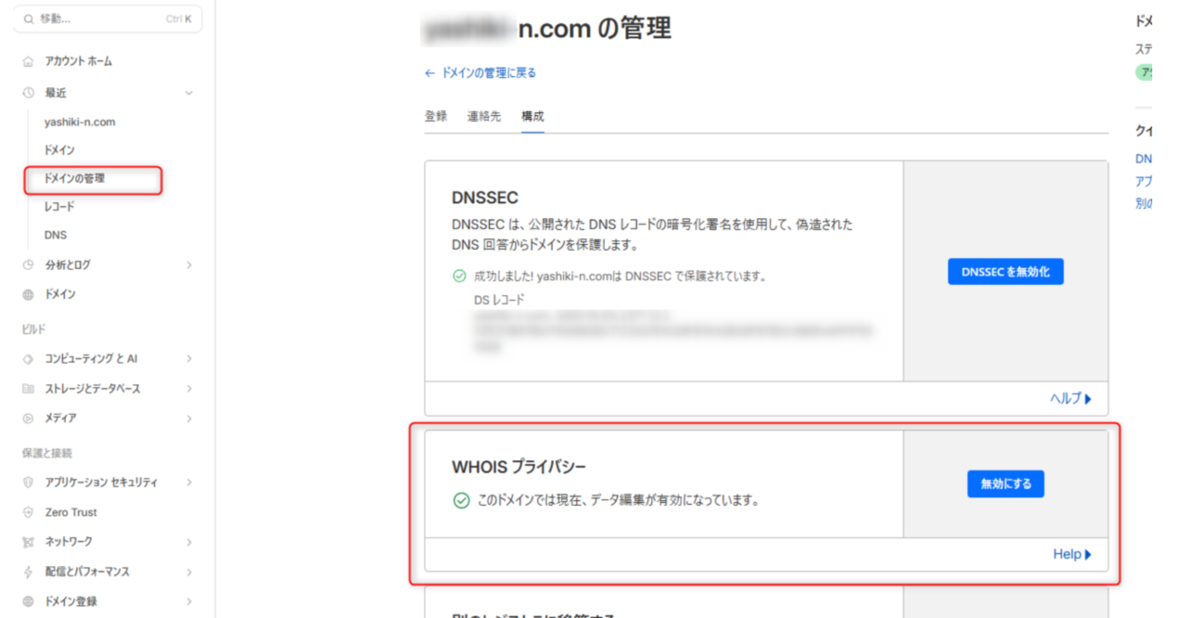Click the DNSSEC を無効化 button
This screenshot has width=1200, height=618.
pos(1005,272)
